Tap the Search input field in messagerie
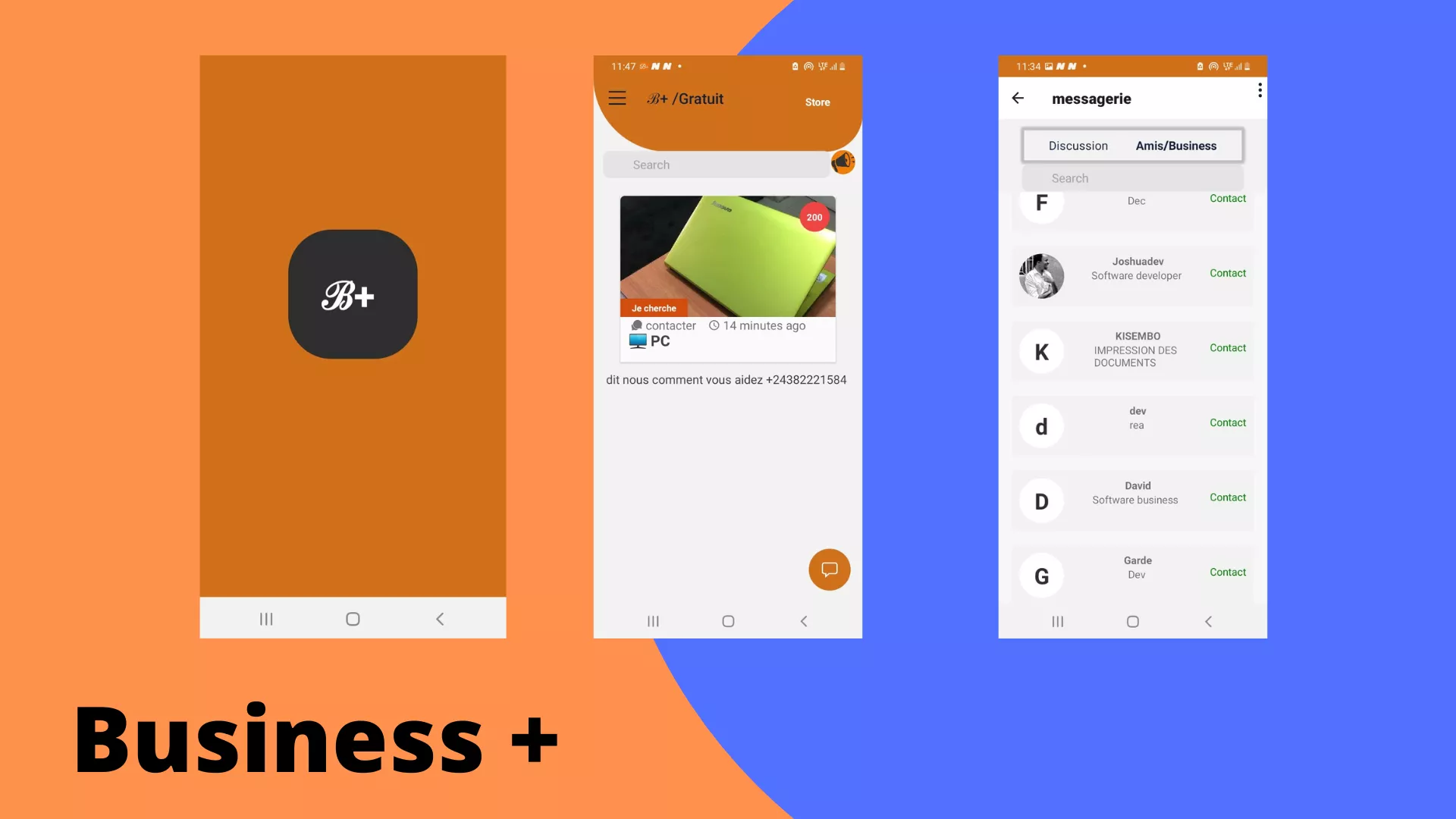Image resolution: width=1456 pixels, height=819 pixels. (x=1133, y=178)
